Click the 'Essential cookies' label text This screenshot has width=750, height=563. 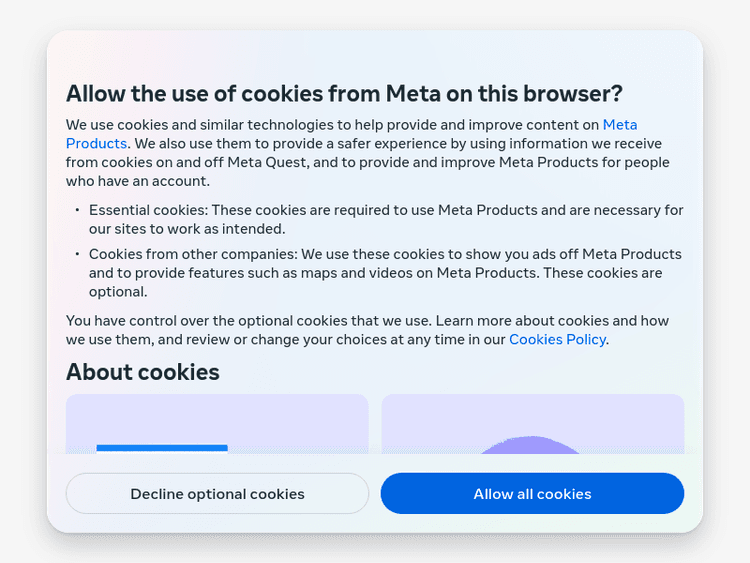(x=148, y=210)
